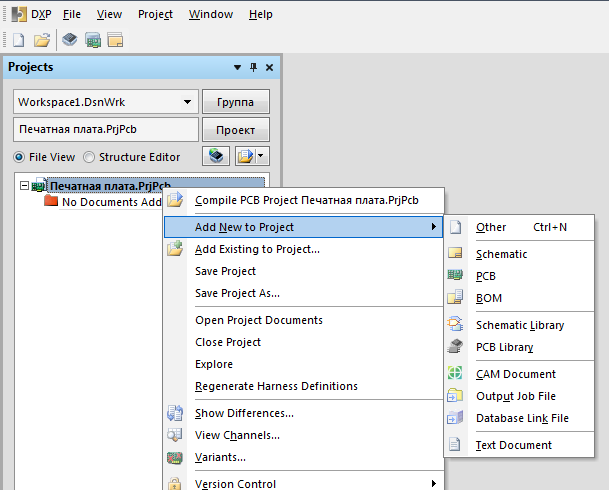Click the Variants board icon

[175, 457]
